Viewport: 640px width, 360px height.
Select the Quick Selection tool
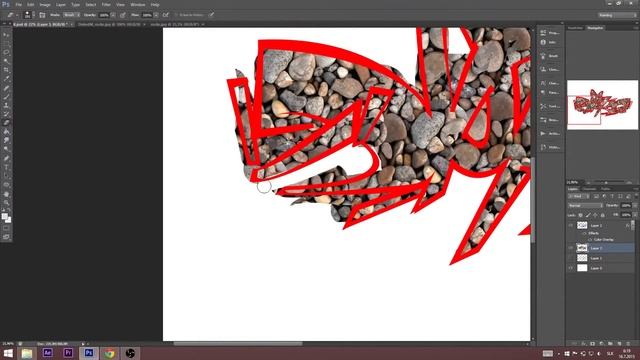pos(6,61)
